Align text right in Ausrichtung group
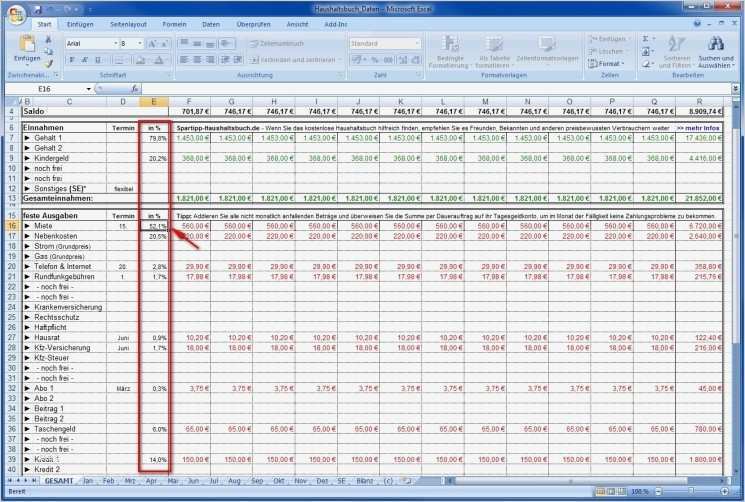This screenshot has height=502, width=745. tap(210, 60)
